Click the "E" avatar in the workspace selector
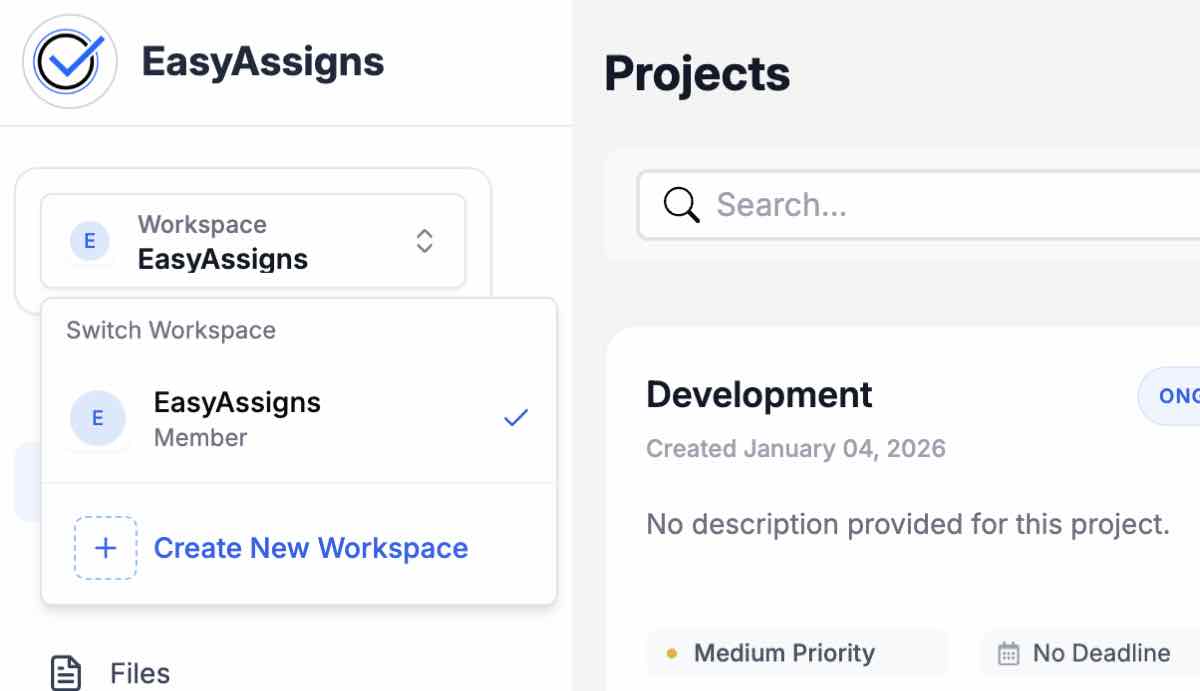Screen dimensions: 1200x691 pyautogui.click(x=90, y=241)
